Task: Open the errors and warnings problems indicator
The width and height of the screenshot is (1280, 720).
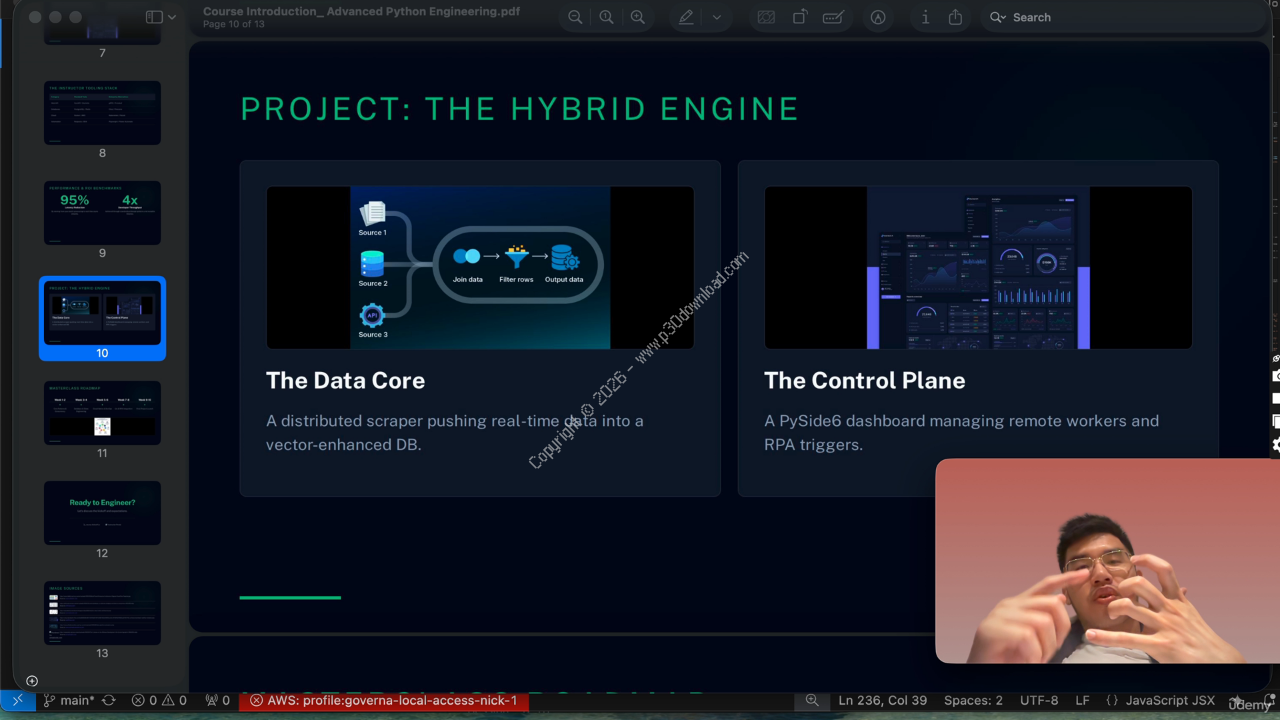Action: [x=159, y=700]
